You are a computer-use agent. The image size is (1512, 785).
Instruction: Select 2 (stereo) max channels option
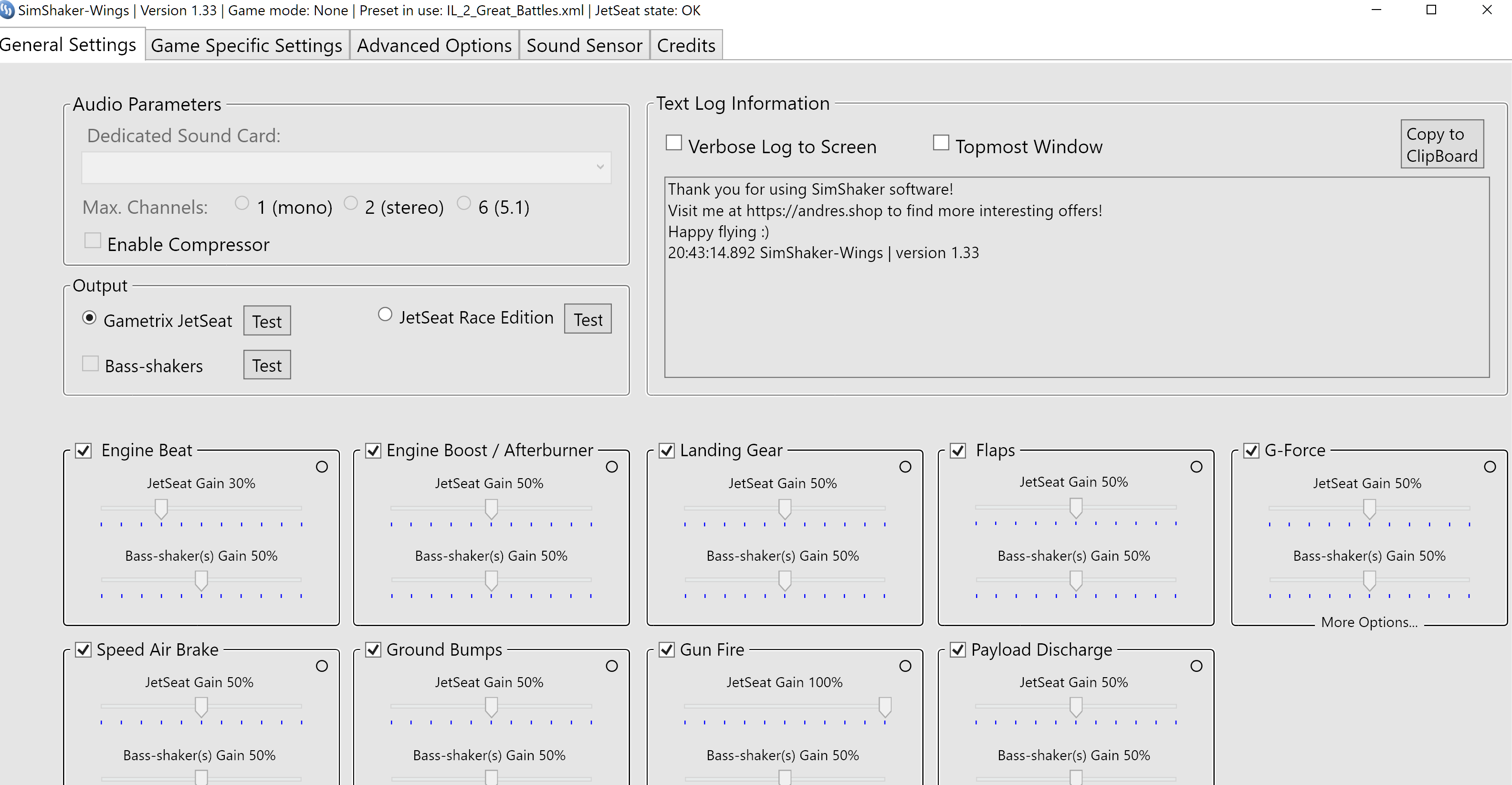pyautogui.click(x=350, y=203)
